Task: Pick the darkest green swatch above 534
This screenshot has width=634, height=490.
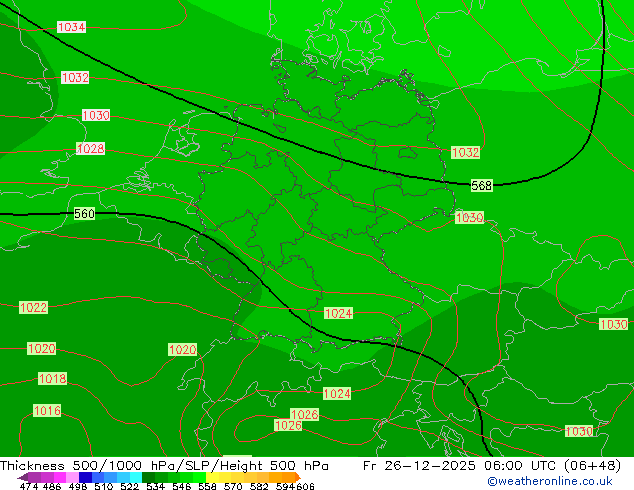Action: coord(148,477)
